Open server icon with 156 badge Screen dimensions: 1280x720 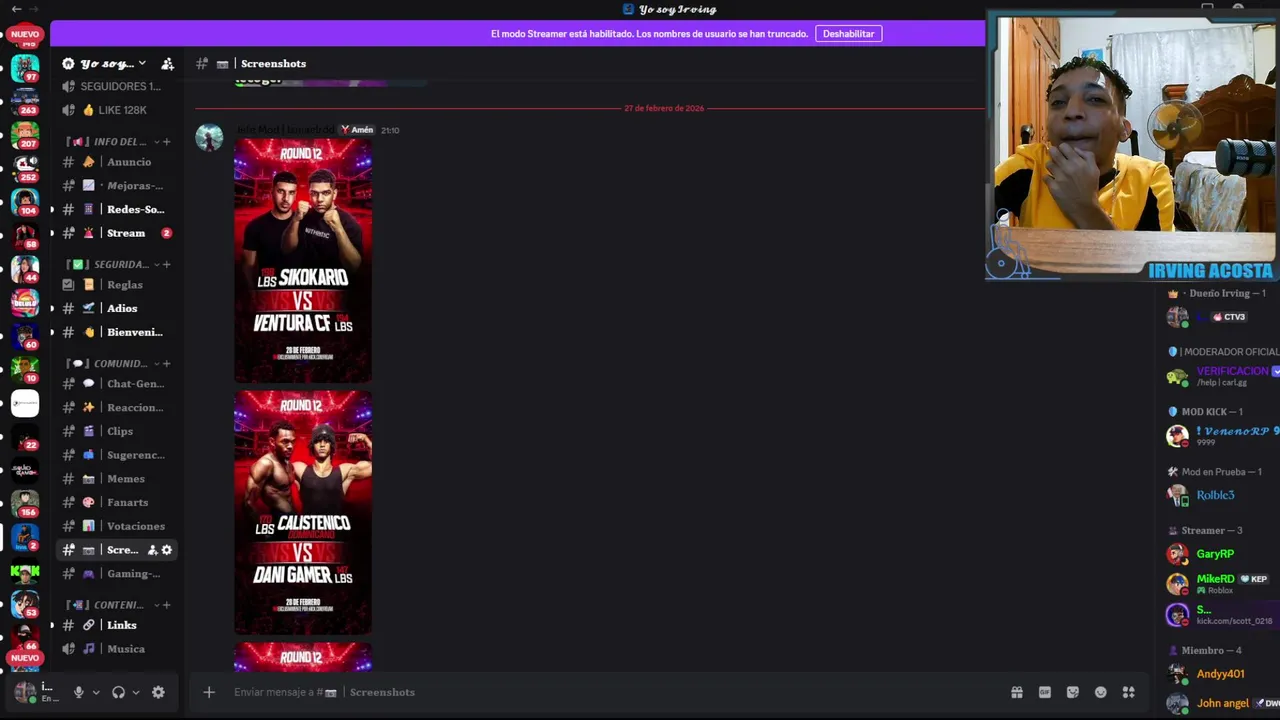[25, 503]
